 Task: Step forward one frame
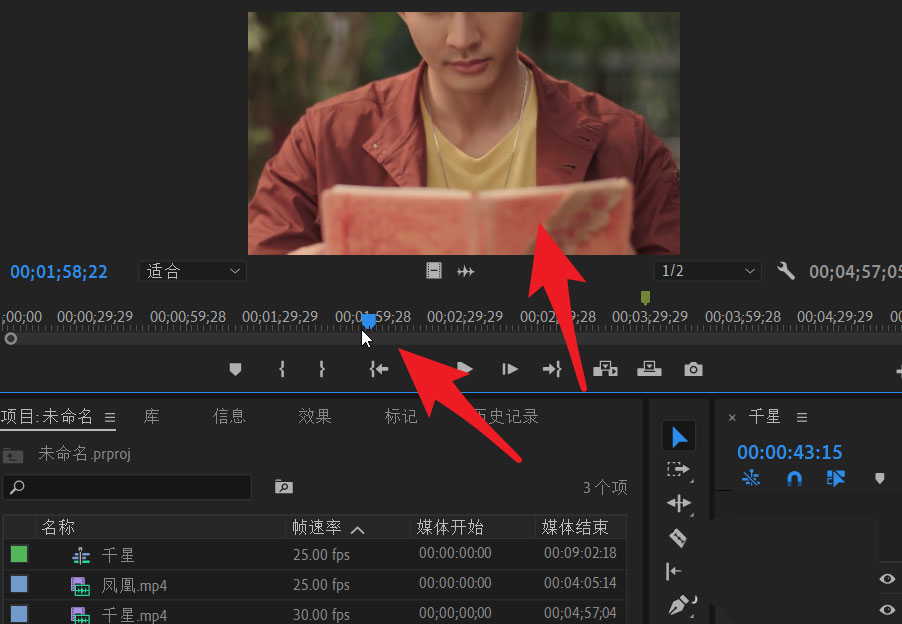510,369
